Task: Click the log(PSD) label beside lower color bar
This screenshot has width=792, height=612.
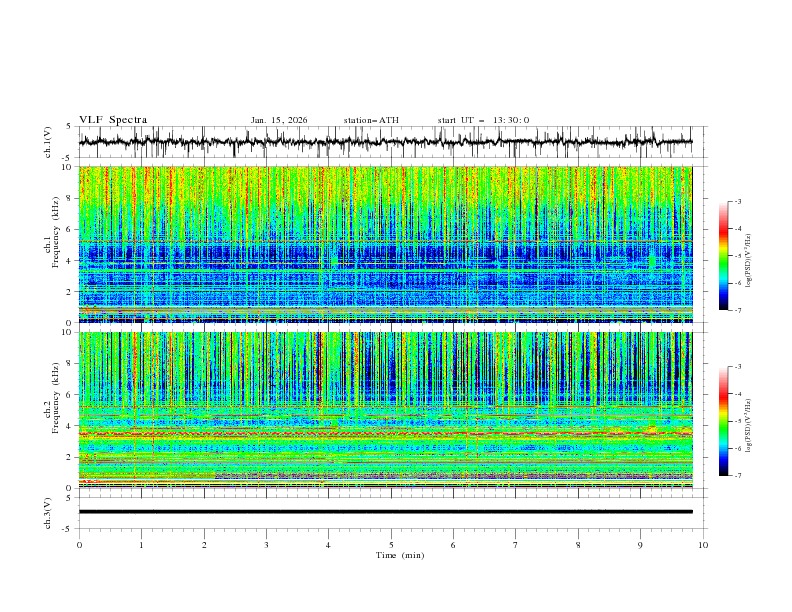Action: point(750,421)
